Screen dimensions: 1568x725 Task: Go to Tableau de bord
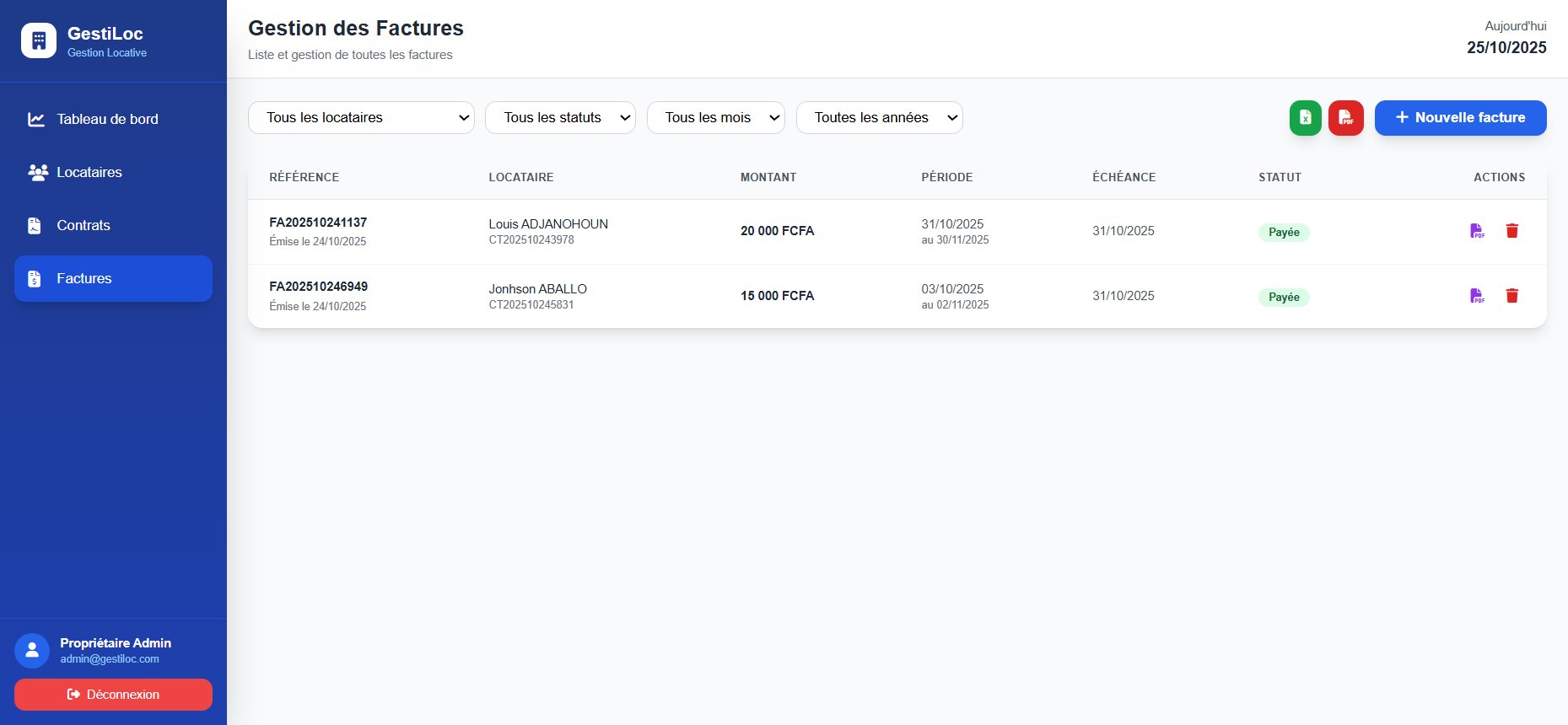point(107,120)
